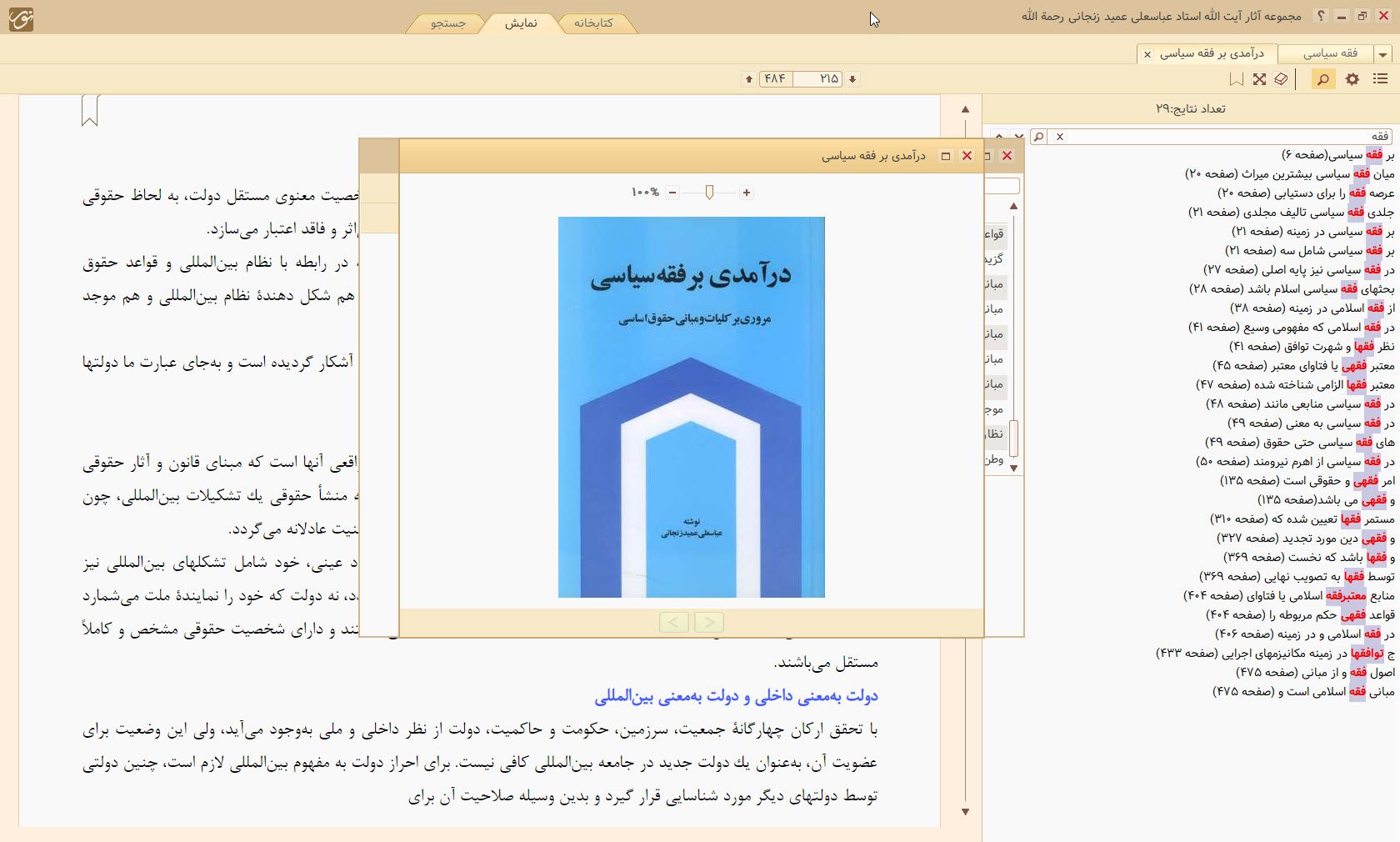Screen dimensions: 1400x842
Task: Click the table of contents list icon
Action: pyautogui.click(x=1381, y=79)
